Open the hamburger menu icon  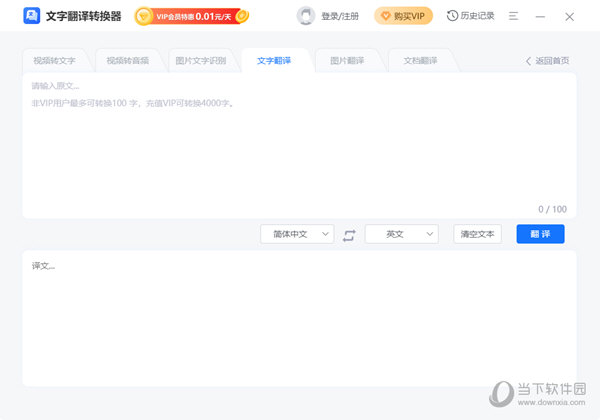(514, 16)
